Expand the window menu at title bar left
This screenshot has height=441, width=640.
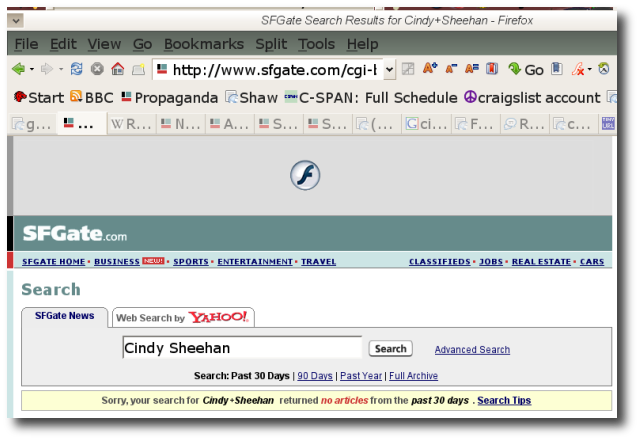[x=16, y=19]
